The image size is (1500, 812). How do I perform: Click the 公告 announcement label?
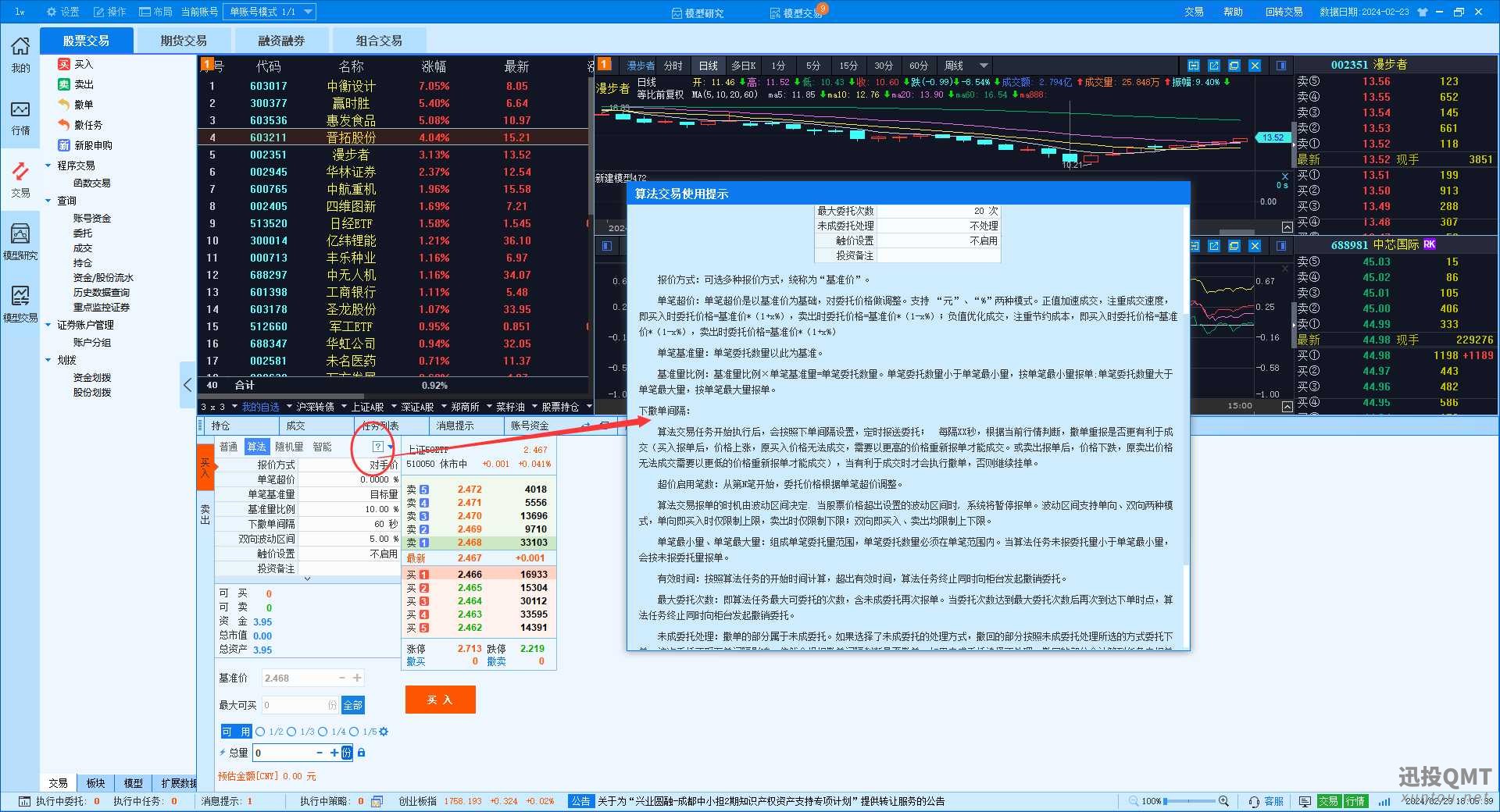pos(580,801)
